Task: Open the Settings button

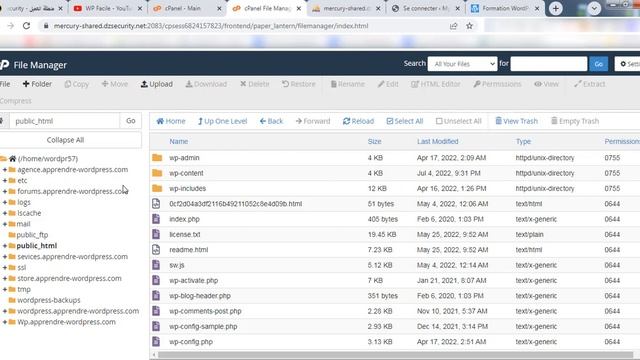Action: tap(628, 64)
